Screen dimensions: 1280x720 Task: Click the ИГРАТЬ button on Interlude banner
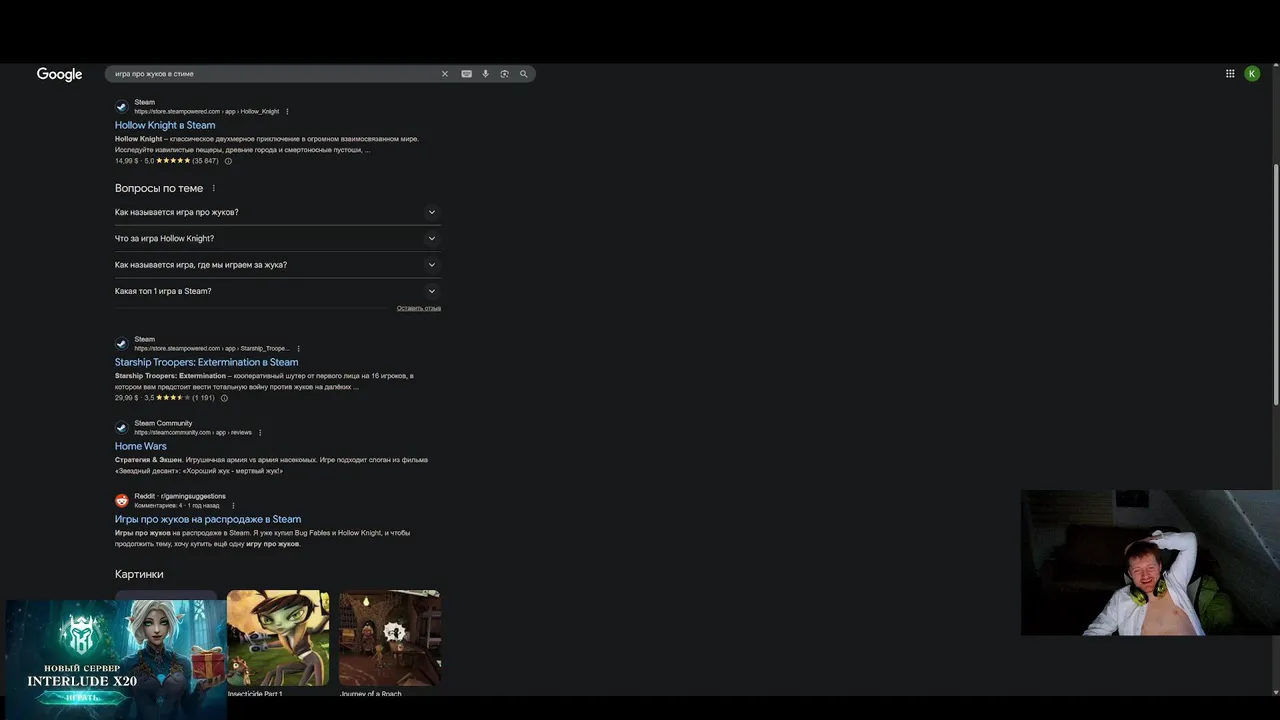83,697
